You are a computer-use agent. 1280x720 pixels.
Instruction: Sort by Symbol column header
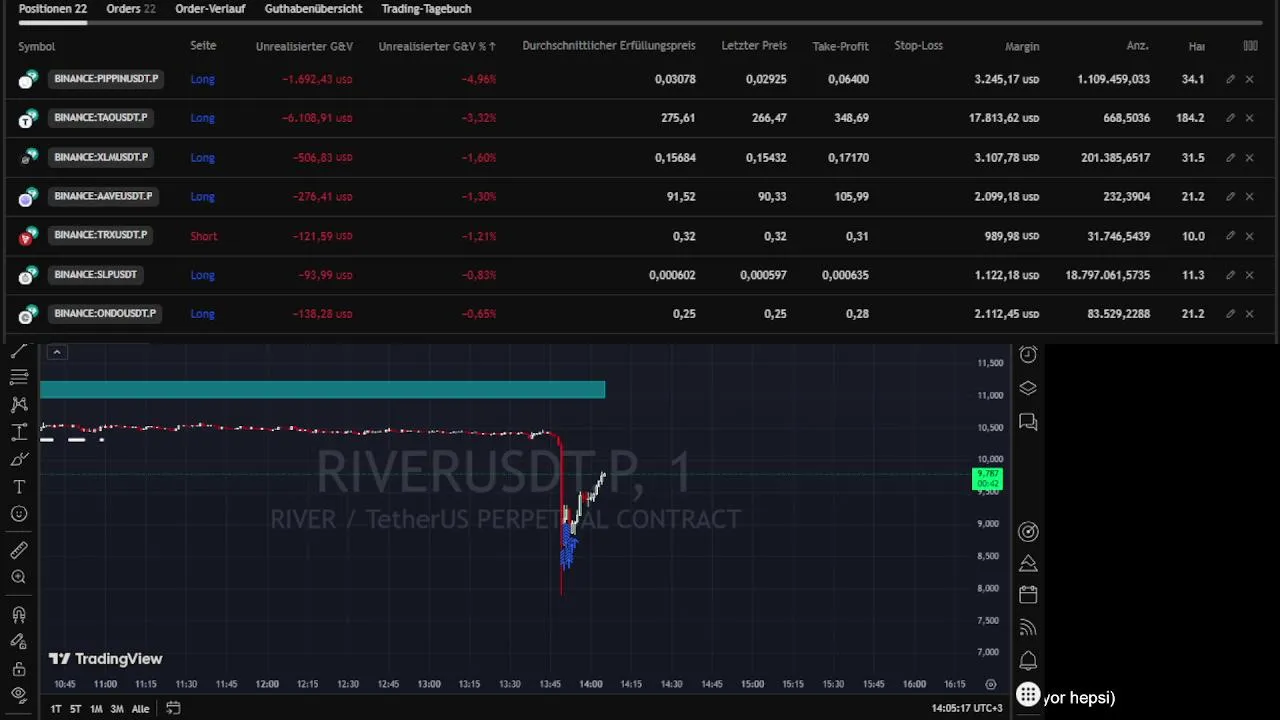click(x=36, y=46)
